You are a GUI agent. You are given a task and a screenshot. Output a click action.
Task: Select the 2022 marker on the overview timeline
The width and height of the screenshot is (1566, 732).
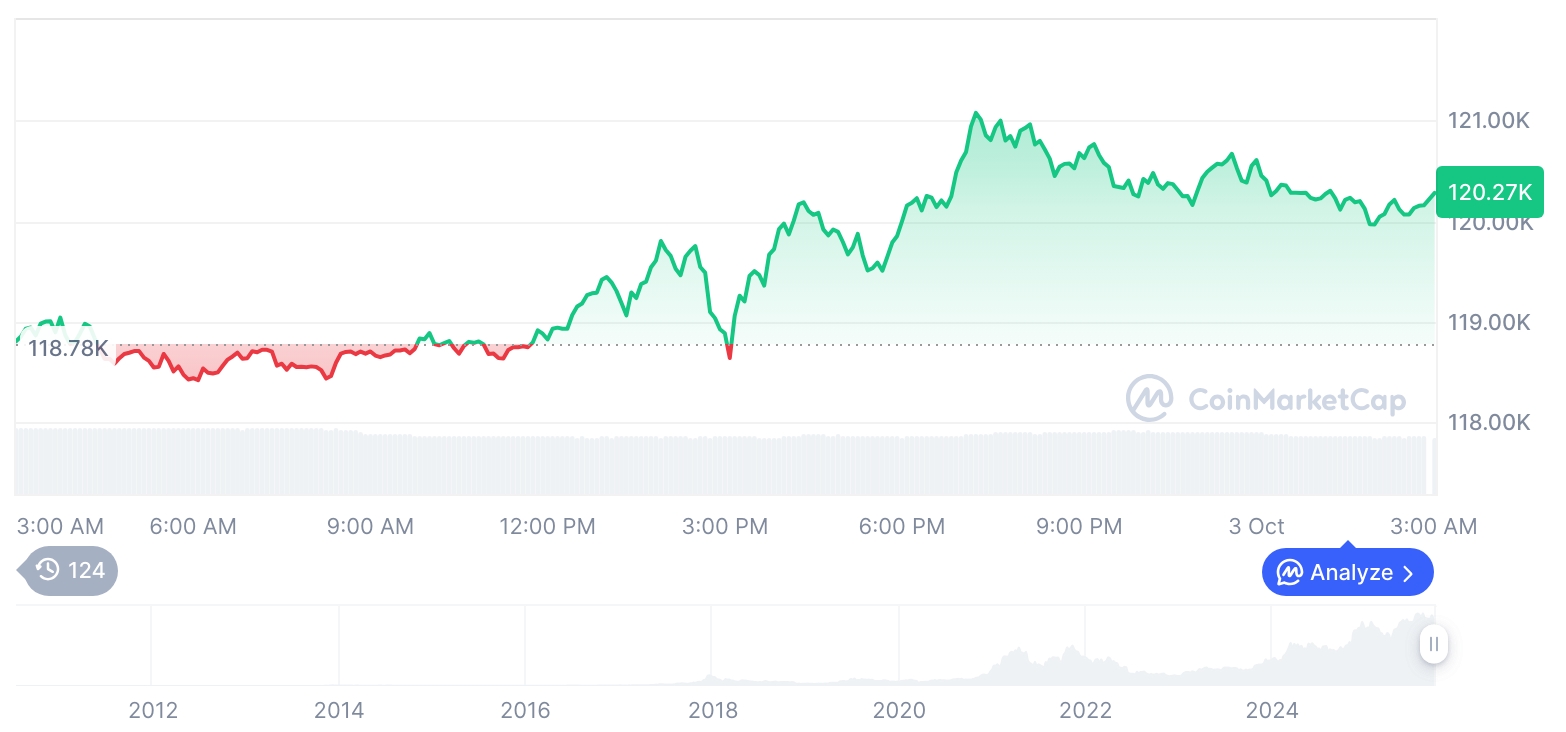(x=1085, y=710)
